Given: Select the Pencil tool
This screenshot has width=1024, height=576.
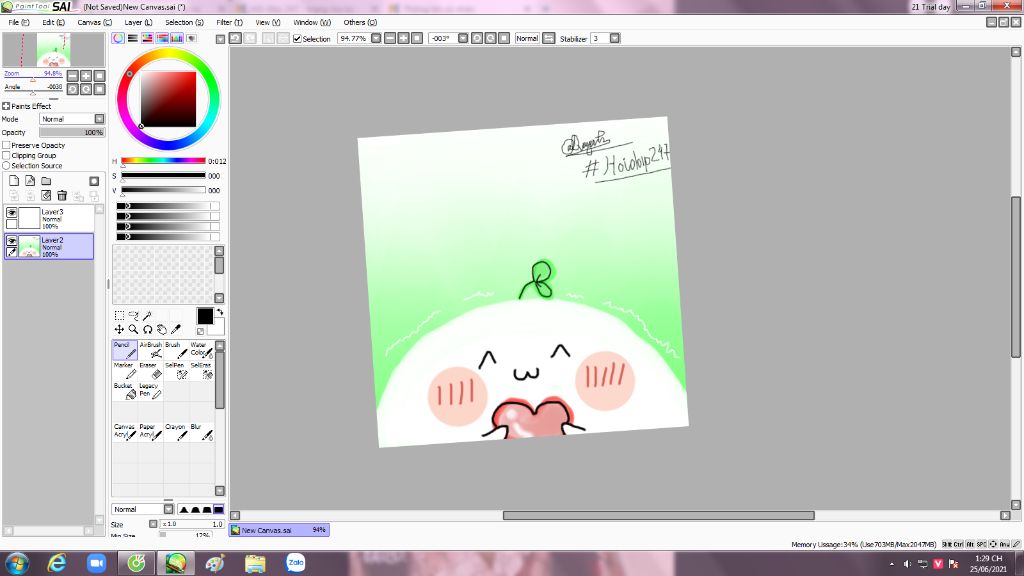Looking at the screenshot, I should (x=124, y=350).
